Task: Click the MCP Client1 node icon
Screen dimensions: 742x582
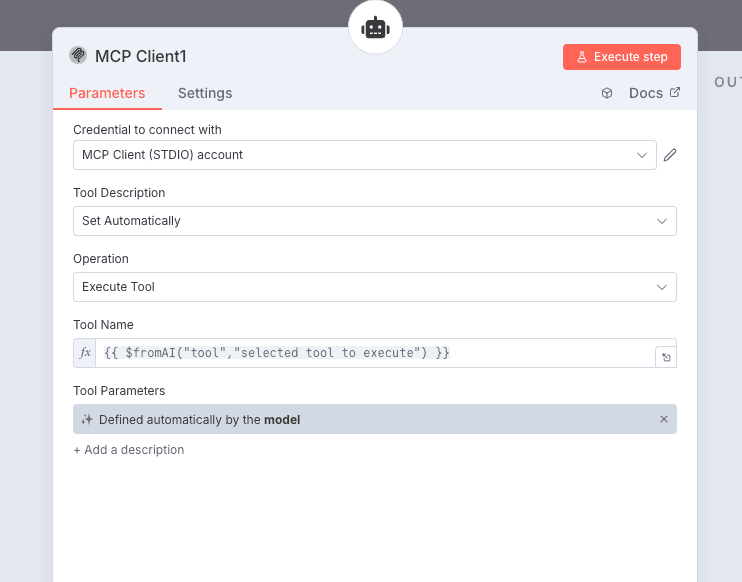Action: (x=78, y=56)
